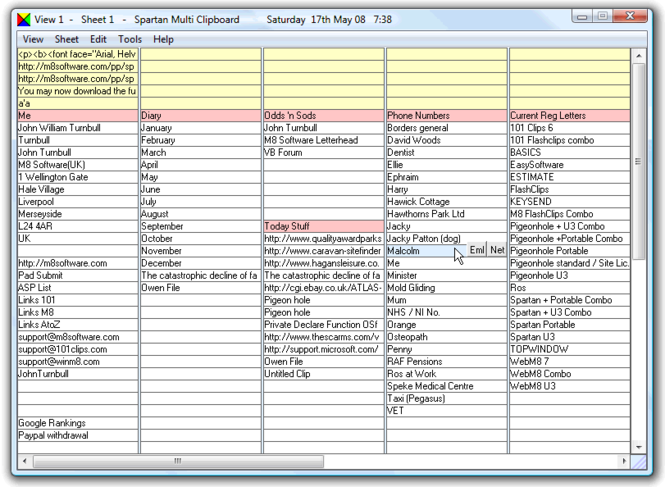Click the 'Spartan U3' clip
The height and width of the screenshot is (487, 665).
pos(570,337)
